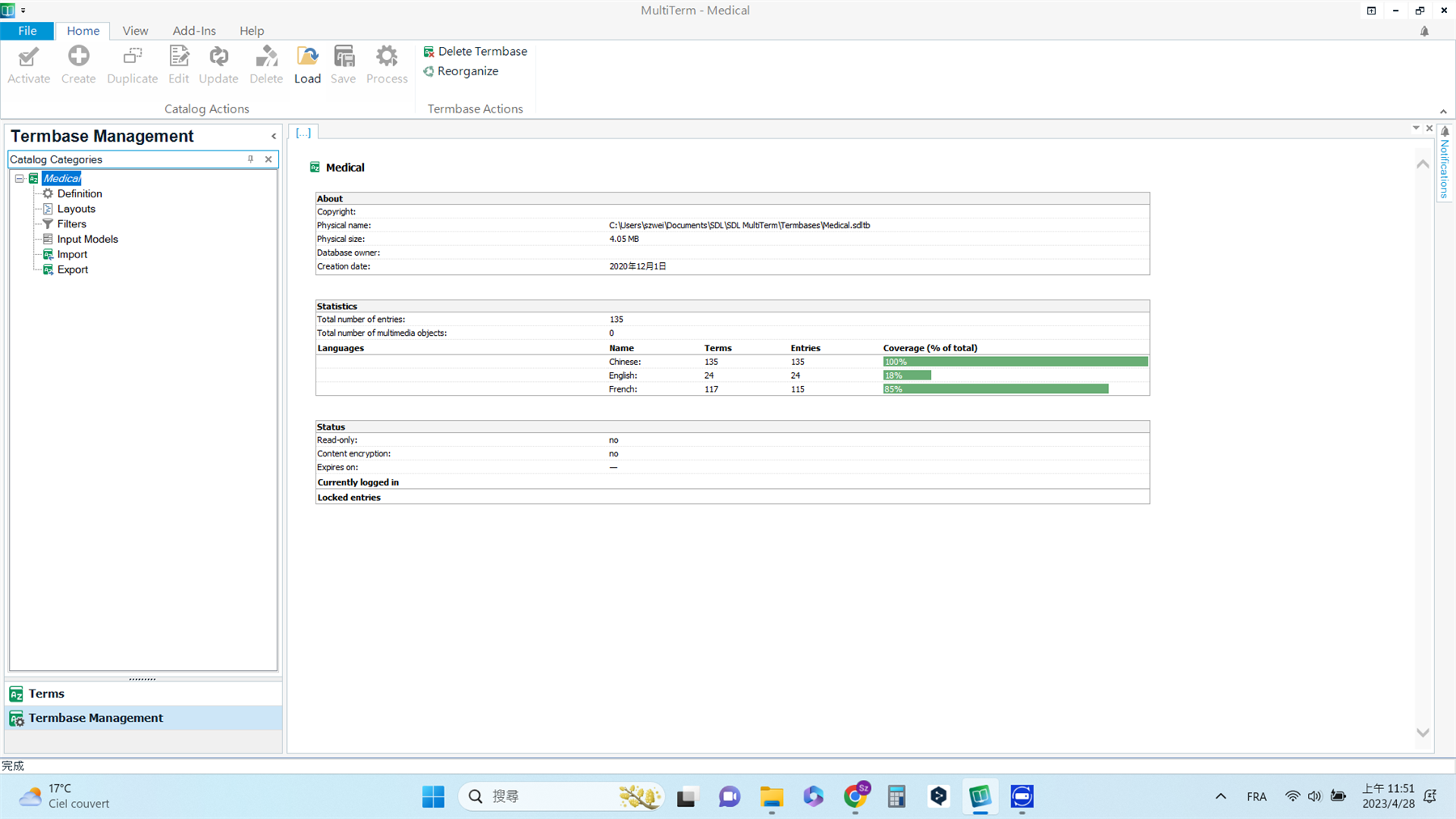Open the chat app on taskbar
Image resolution: width=1456 pixels, height=819 pixels.
[x=730, y=797]
